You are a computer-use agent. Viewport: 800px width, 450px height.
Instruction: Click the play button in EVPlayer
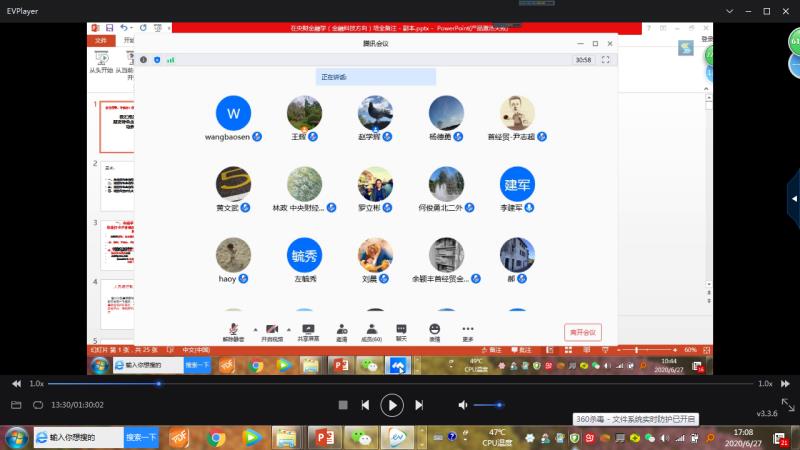pos(392,404)
